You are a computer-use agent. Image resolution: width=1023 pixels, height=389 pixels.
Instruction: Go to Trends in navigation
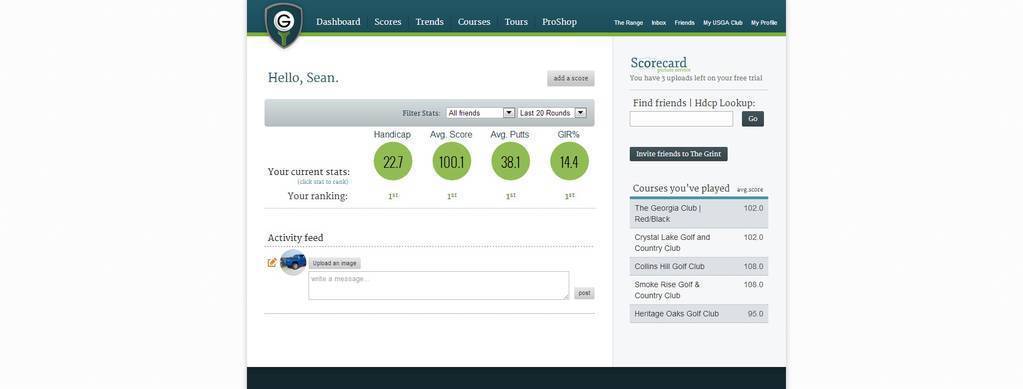(429, 22)
